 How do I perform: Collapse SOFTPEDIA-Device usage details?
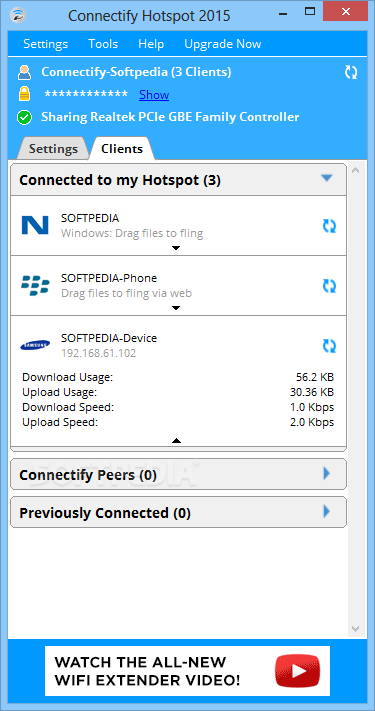coord(176,440)
